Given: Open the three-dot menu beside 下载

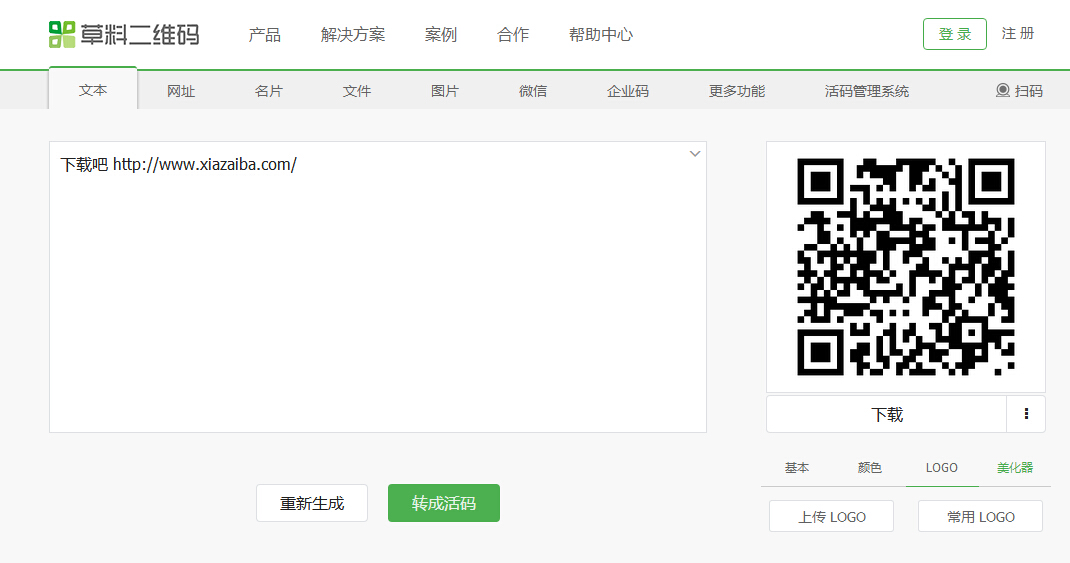Looking at the screenshot, I should click(1026, 414).
